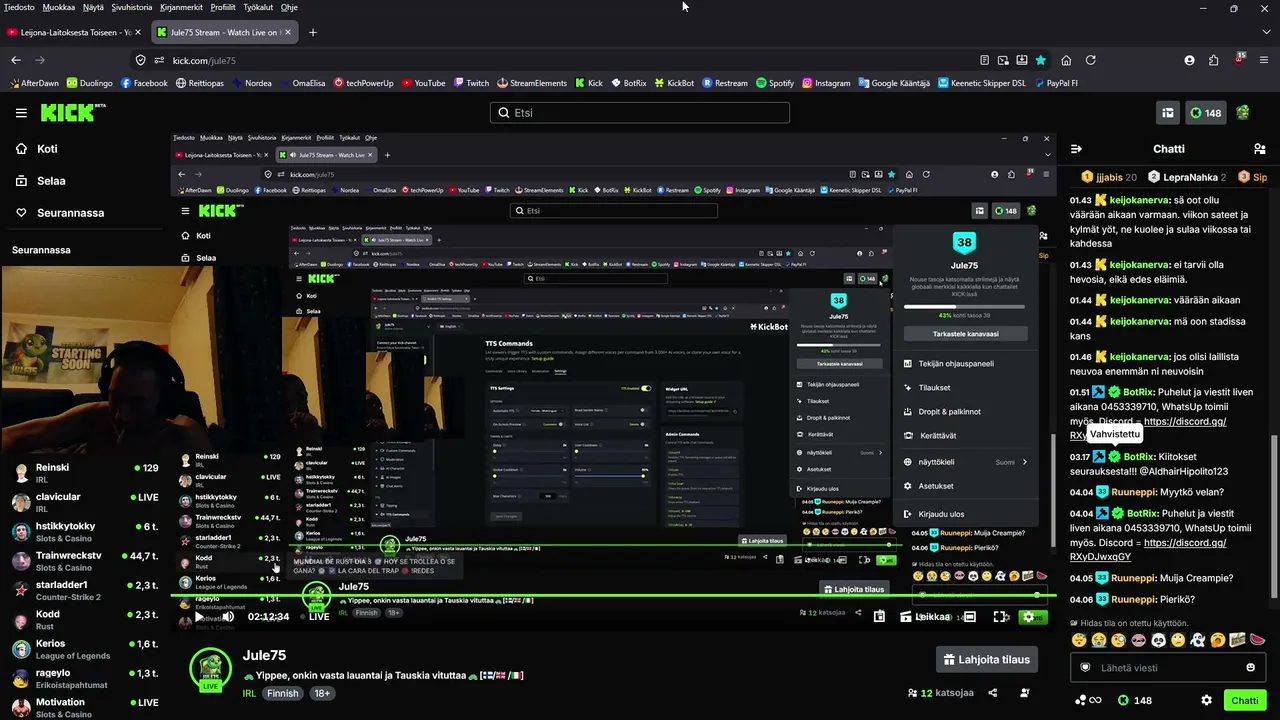Toggle theater mode on the stream player
This screenshot has height=720, width=1280.
(969, 616)
